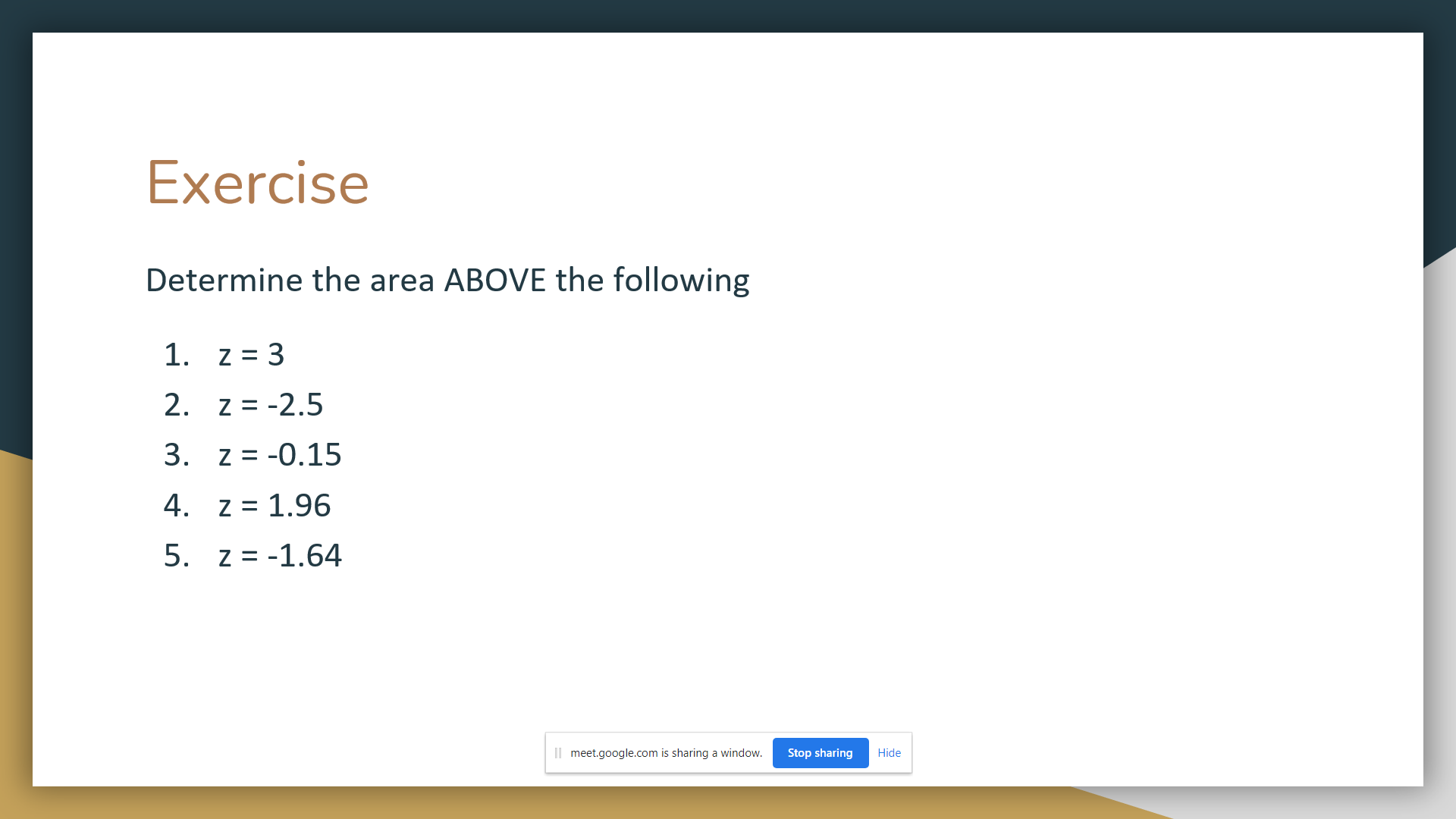Click the sharing bar drag handle icon
Image resolution: width=1456 pixels, height=819 pixels.
click(x=558, y=753)
